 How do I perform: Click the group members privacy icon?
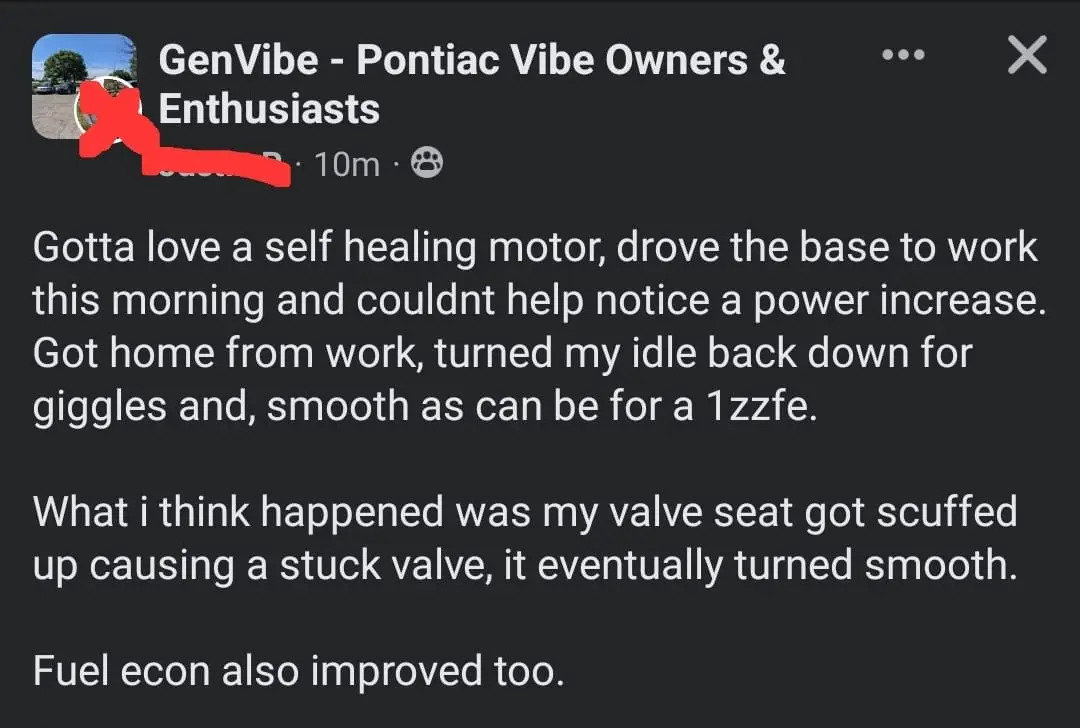click(x=426, y=164)
